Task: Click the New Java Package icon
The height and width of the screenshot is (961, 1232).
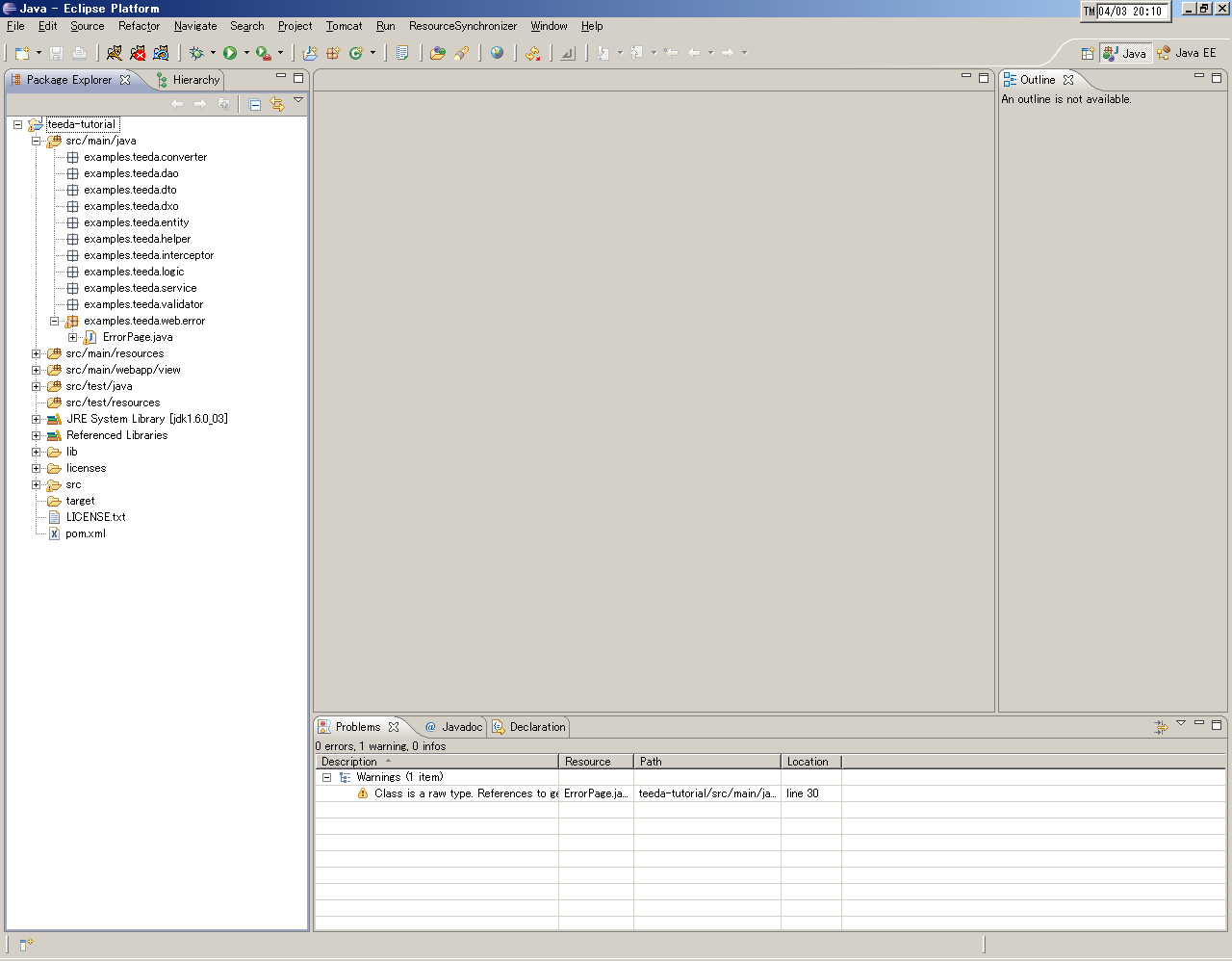Action: click(333, 53)
